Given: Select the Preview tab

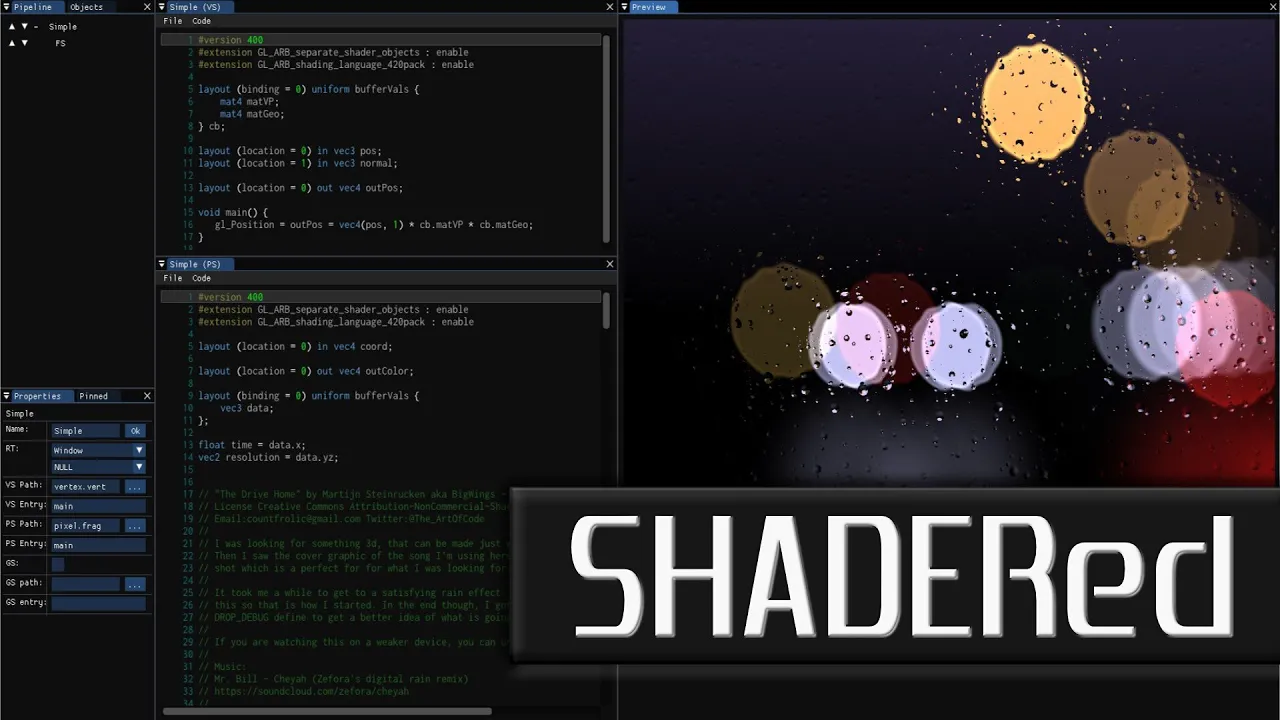Looking at the screenshot, I should pyautogui.click(x=649, y=7).
